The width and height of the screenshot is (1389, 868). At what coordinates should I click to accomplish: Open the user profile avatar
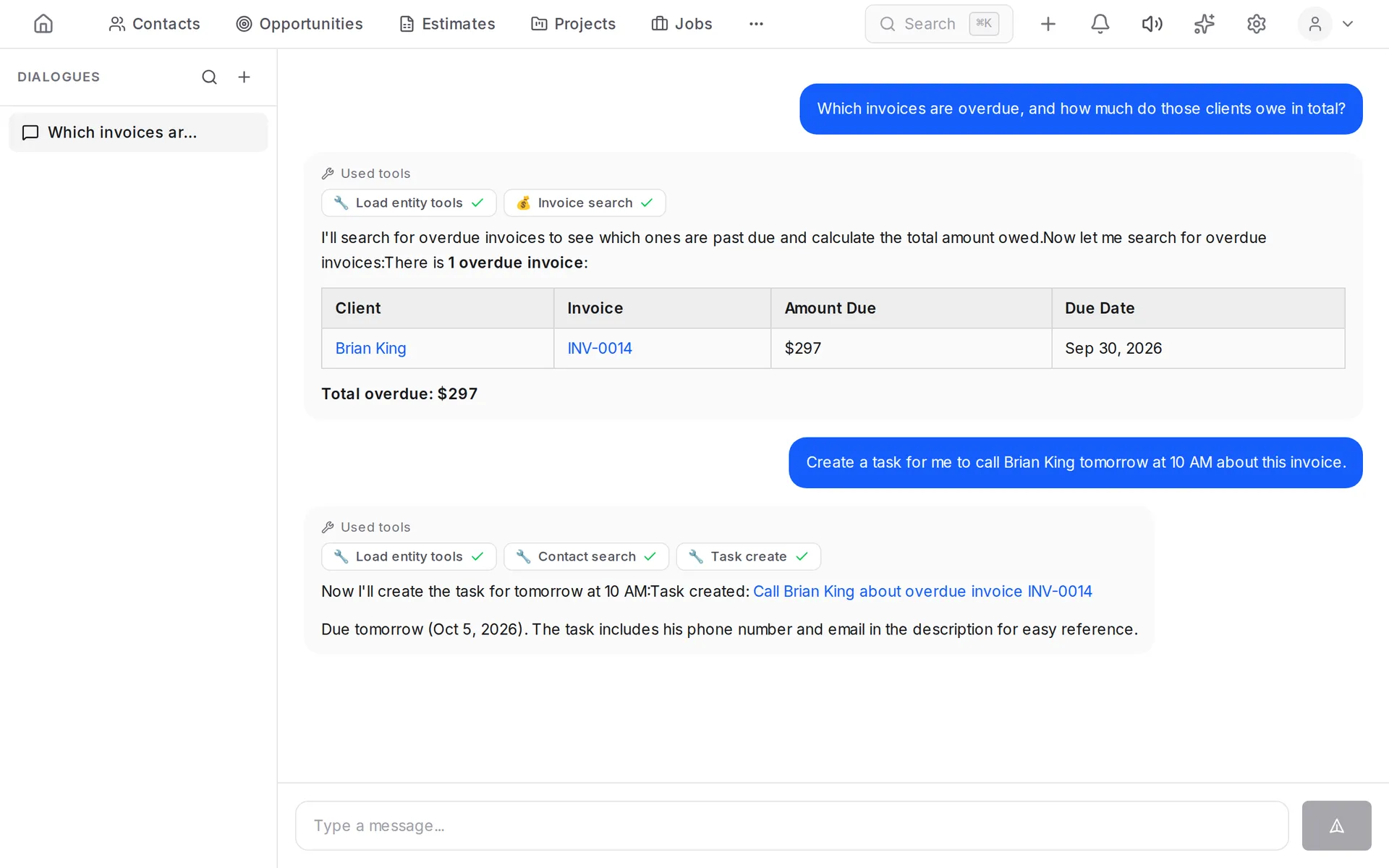[1314, 24]
